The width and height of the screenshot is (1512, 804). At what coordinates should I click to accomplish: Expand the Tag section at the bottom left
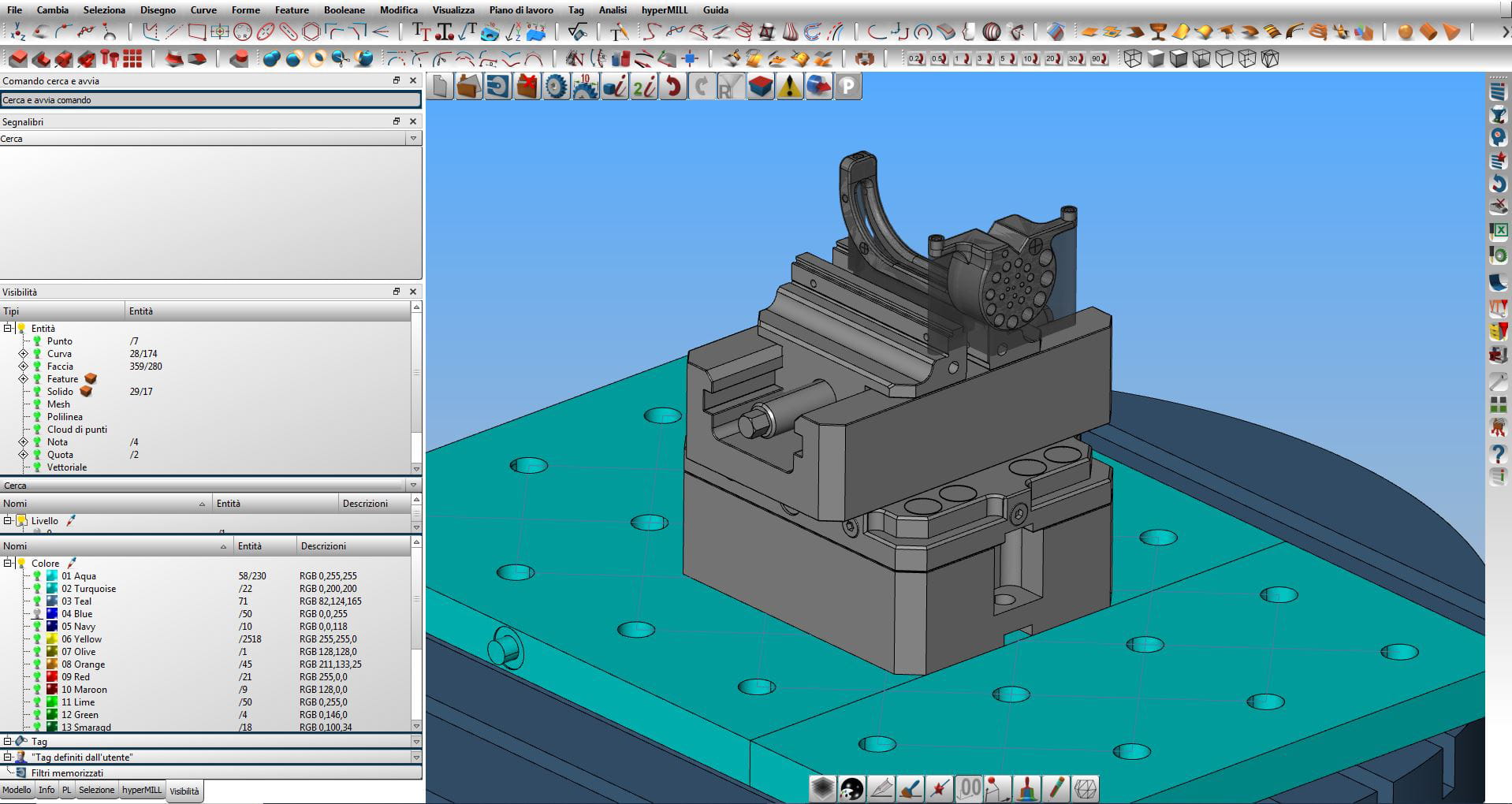tap(8, 741)
